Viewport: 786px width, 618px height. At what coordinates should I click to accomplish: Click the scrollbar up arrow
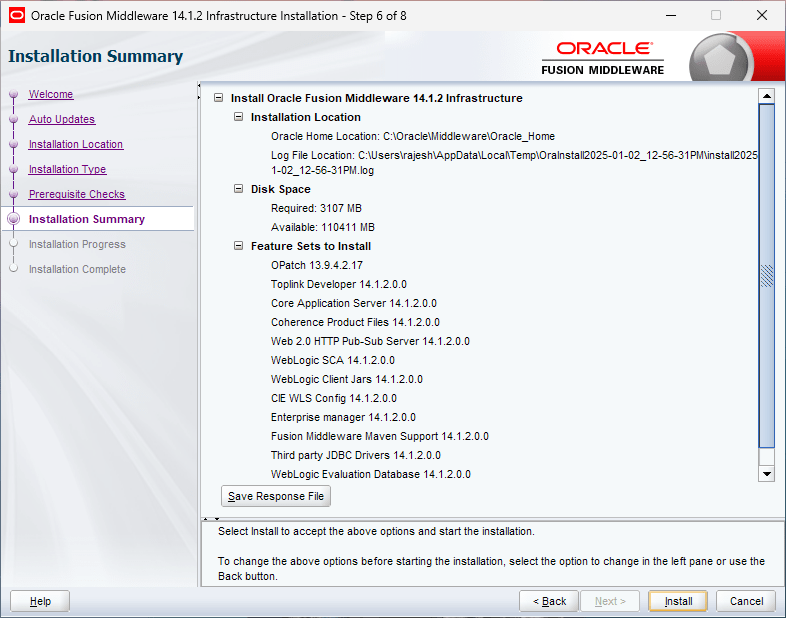coord(766,96)
